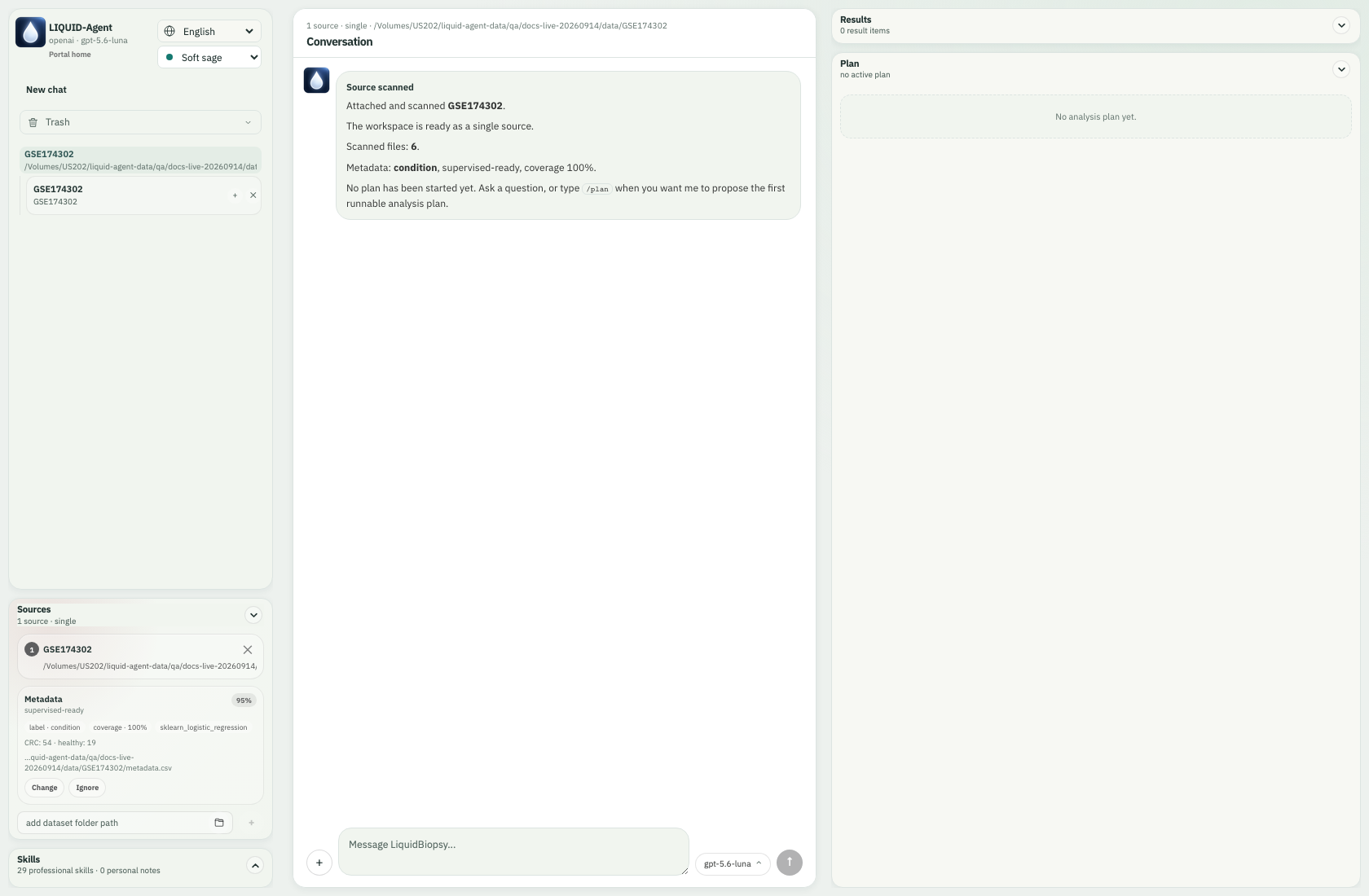Collapse the Plan panel
1369x896 pixels.
point(1341,69)
